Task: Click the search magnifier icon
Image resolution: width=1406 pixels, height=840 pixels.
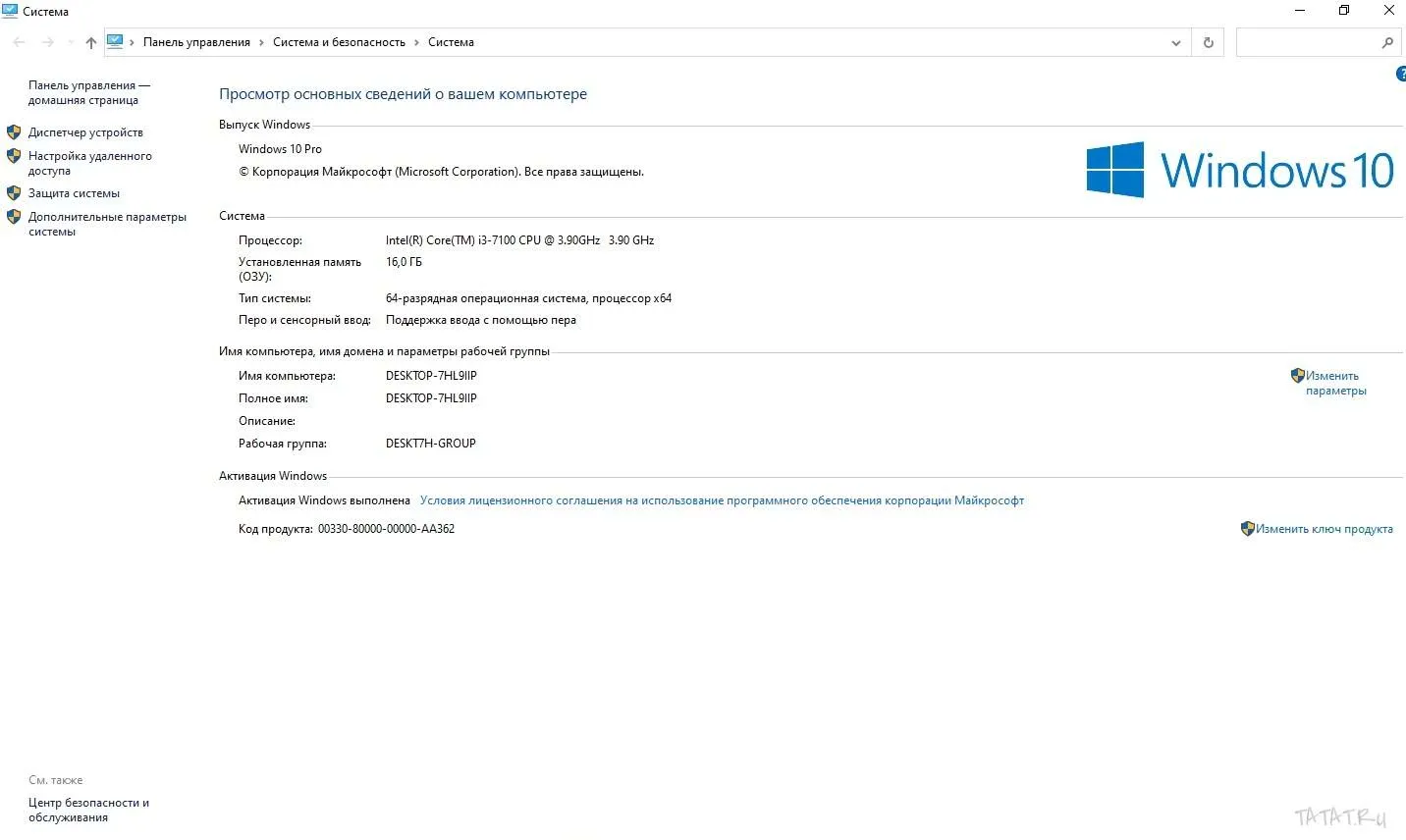Action: point(1387,42)
